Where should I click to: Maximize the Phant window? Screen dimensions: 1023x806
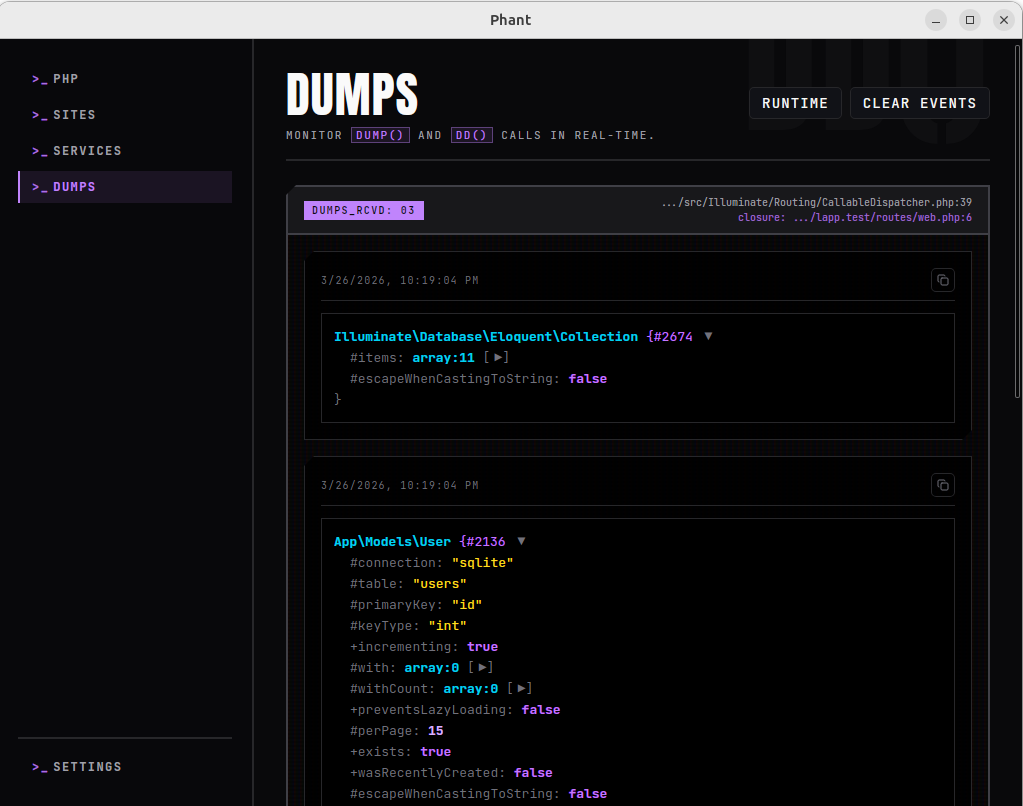pos(970,20)
